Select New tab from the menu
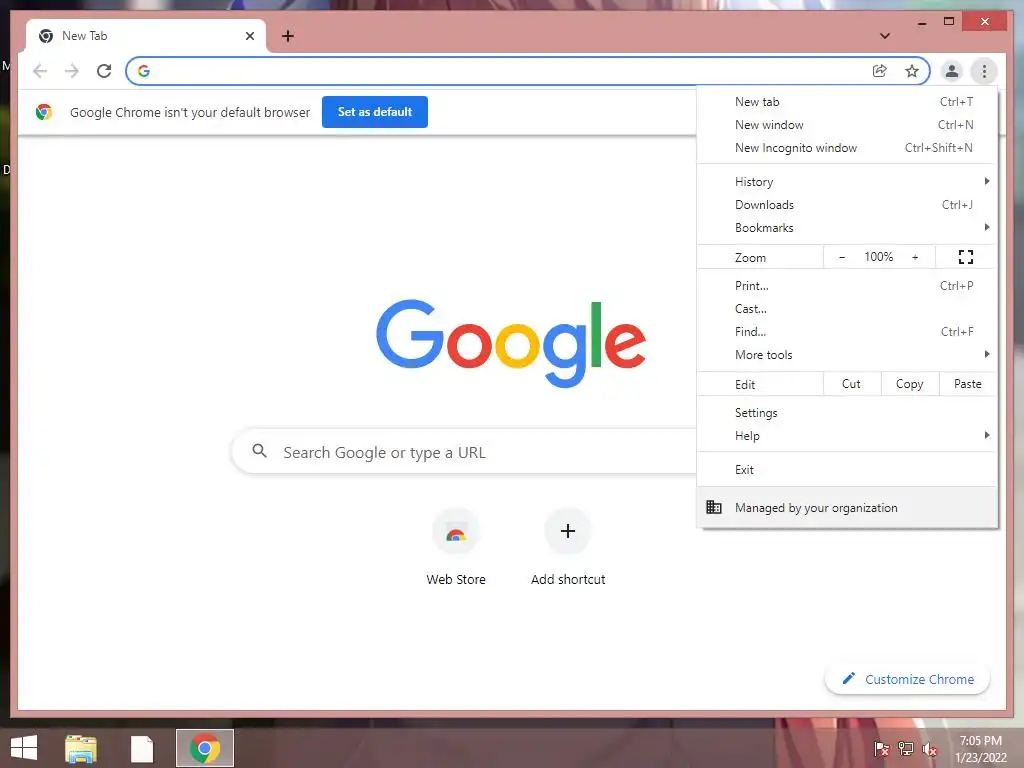The width and height of the screenshot is (1024, 768). point(847,102)
